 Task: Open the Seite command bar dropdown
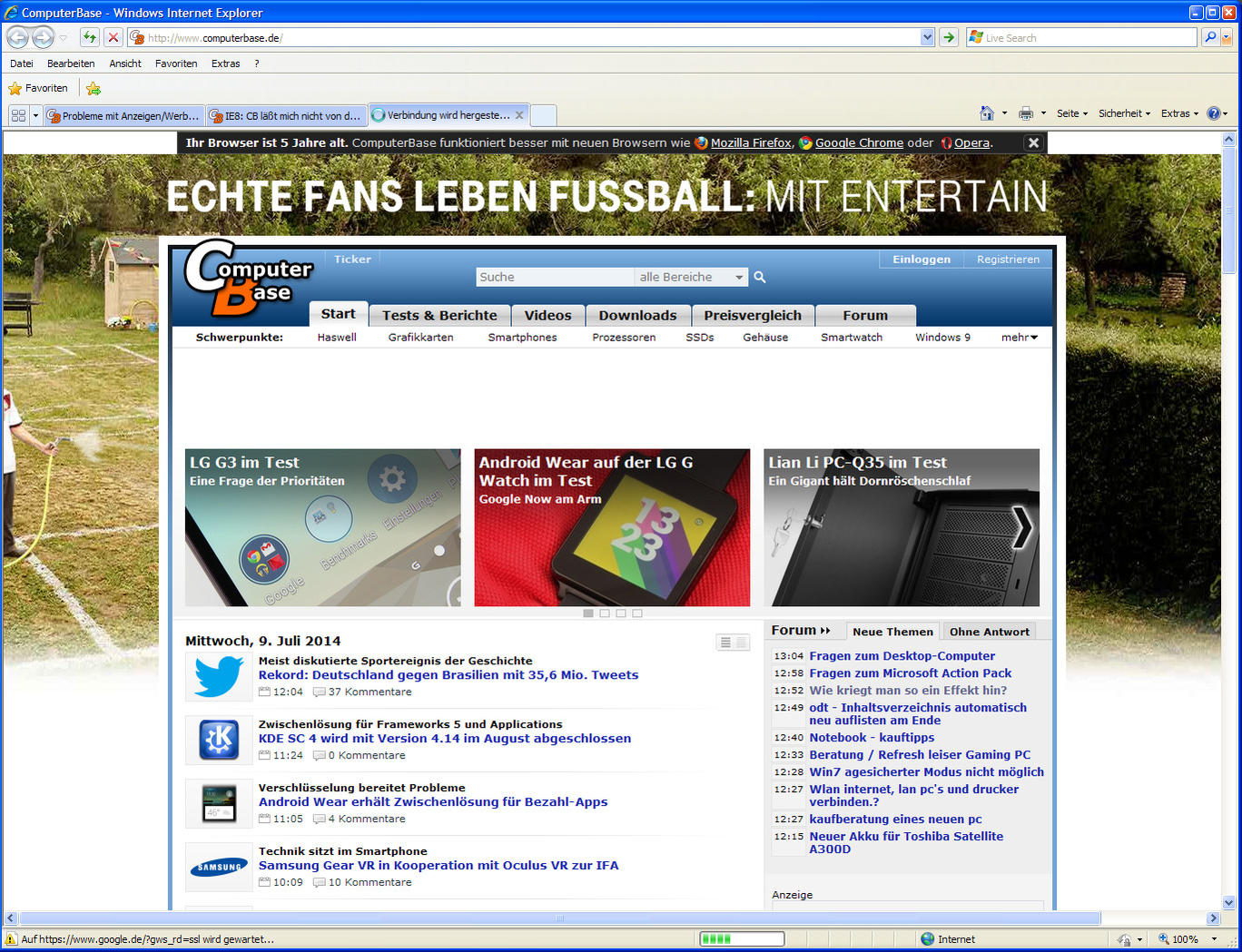(1072, 113)
